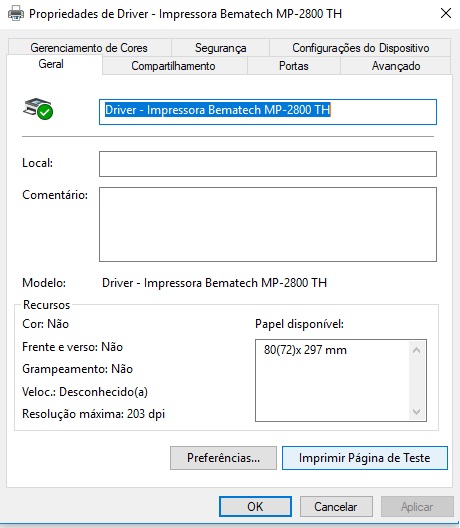Open the Segurança tab

pyautogui.click(x=221, y=48)
